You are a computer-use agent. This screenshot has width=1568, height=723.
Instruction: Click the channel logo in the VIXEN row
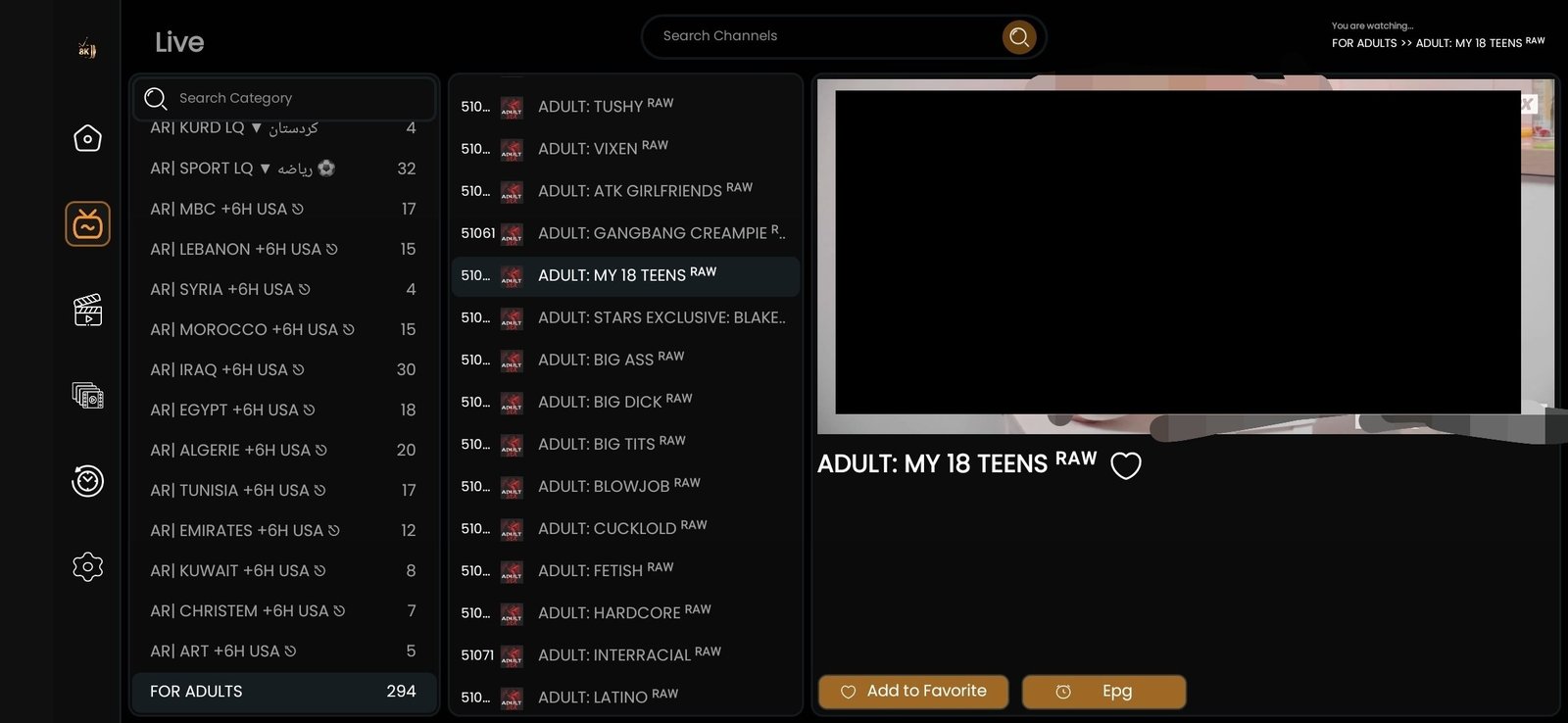(x=512, y=149)
